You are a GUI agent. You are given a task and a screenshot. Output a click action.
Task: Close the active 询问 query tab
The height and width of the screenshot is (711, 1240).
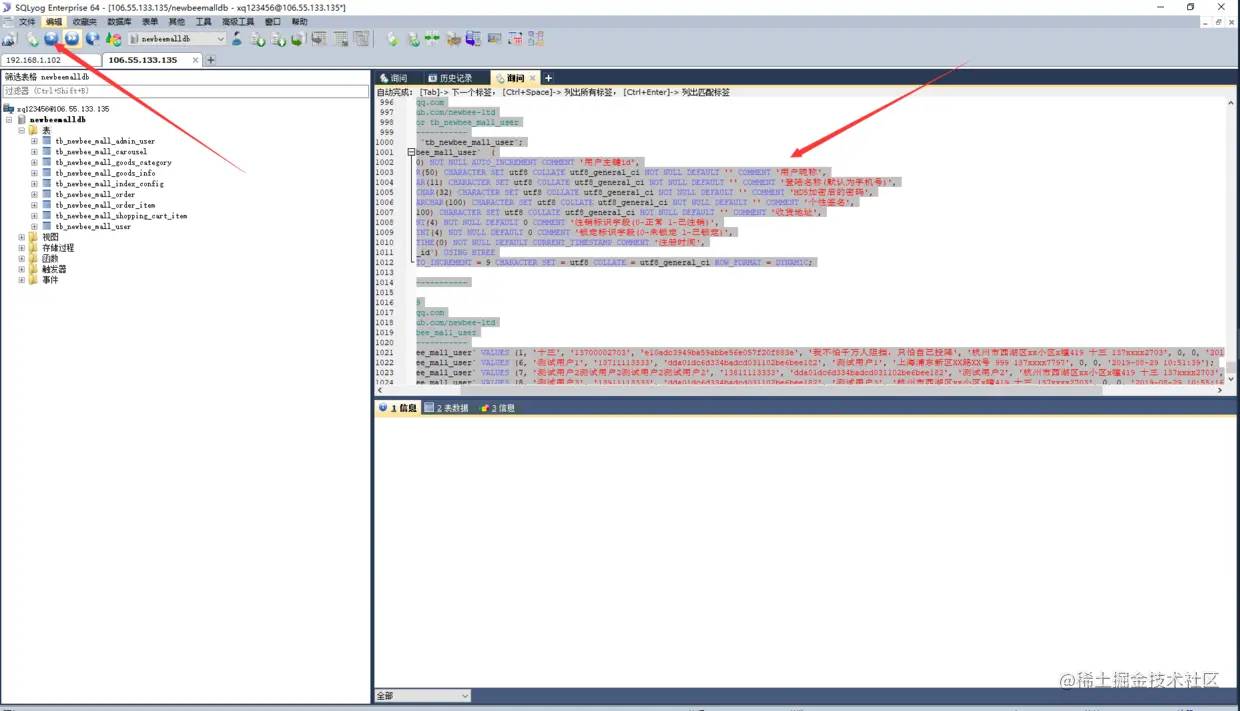click(532, 78)
